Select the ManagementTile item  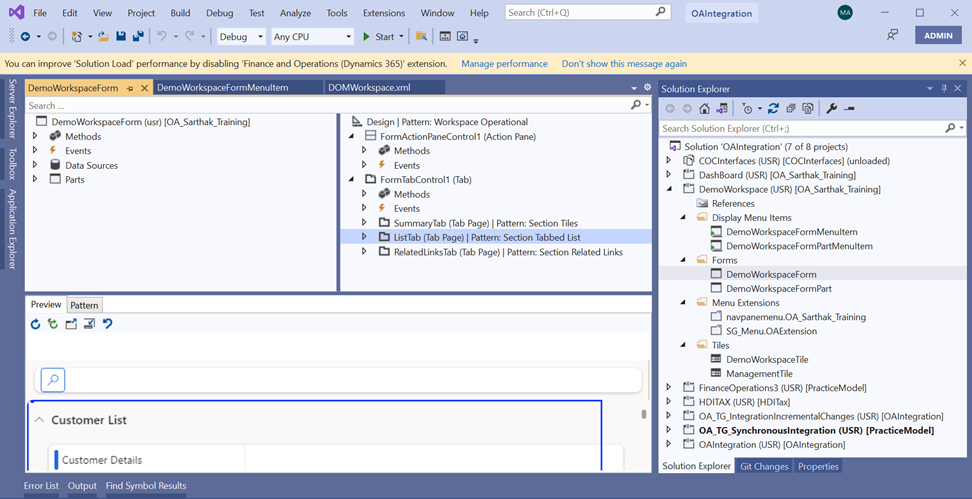click(x=759, y=374)
